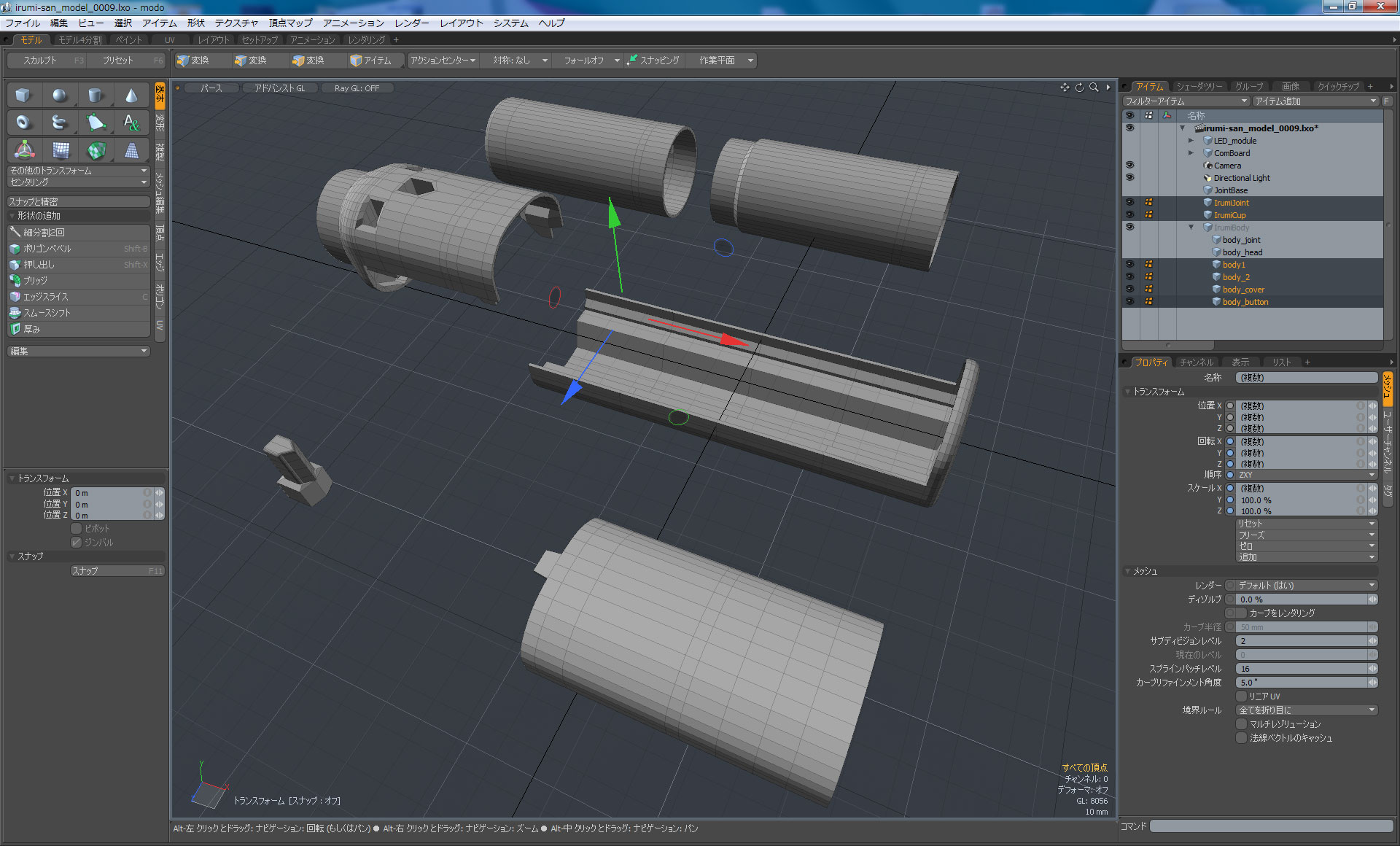Click the コマンド input field
The image size is (1400, 846).
pyautogui.click(x=1271, y=826)
